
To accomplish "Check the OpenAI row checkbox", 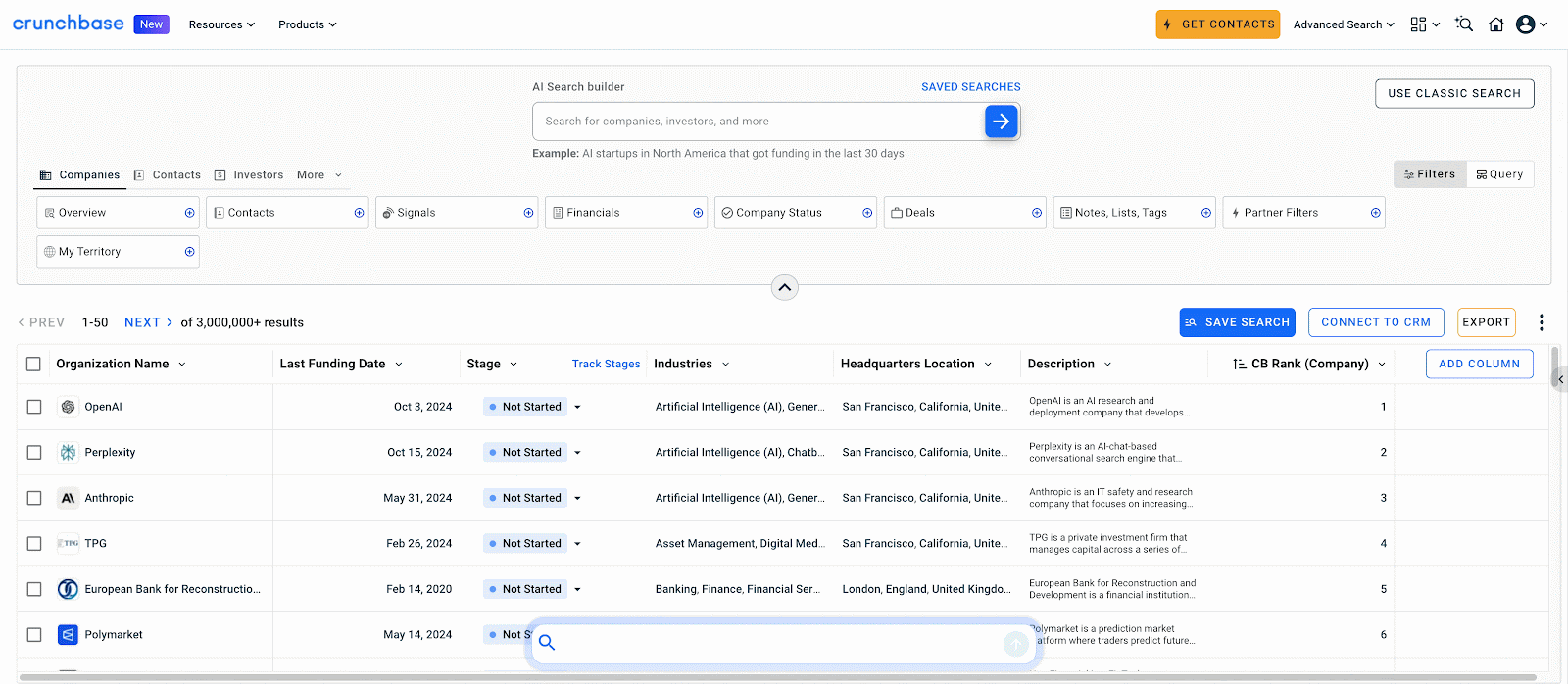I will tap(34, 407).
